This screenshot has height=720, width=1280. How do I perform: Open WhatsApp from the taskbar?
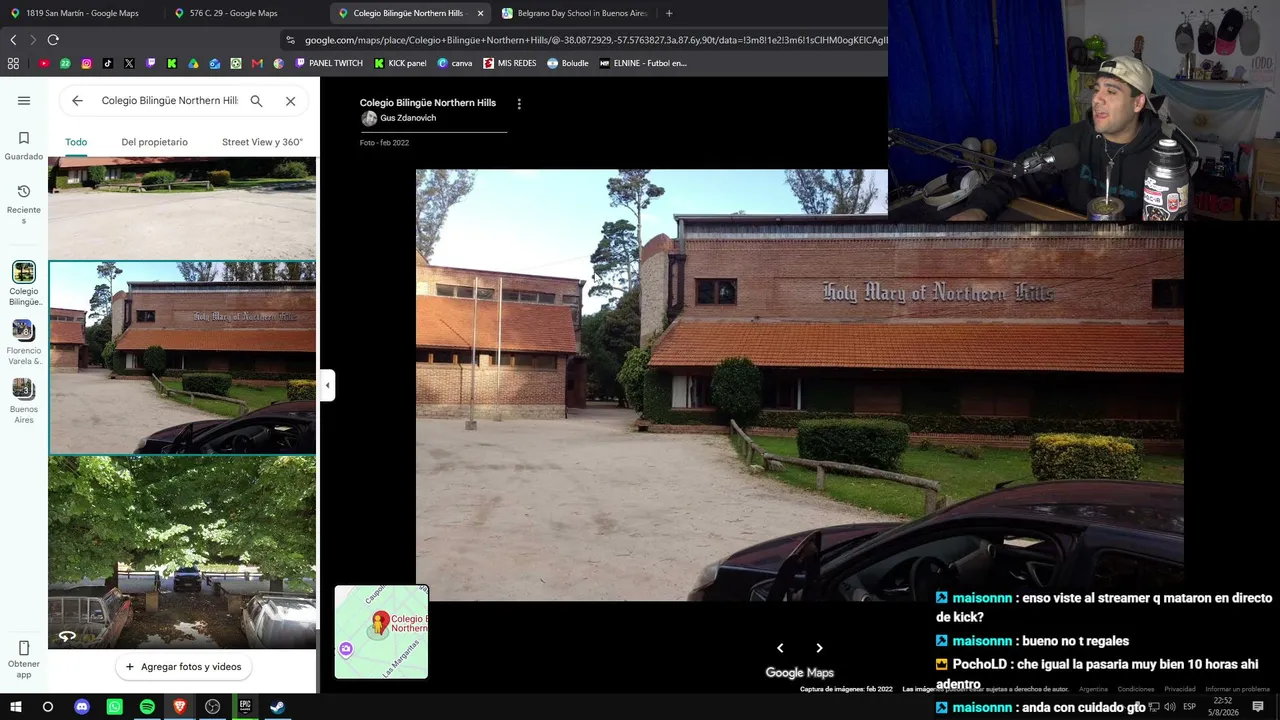(x=115, y=707)
